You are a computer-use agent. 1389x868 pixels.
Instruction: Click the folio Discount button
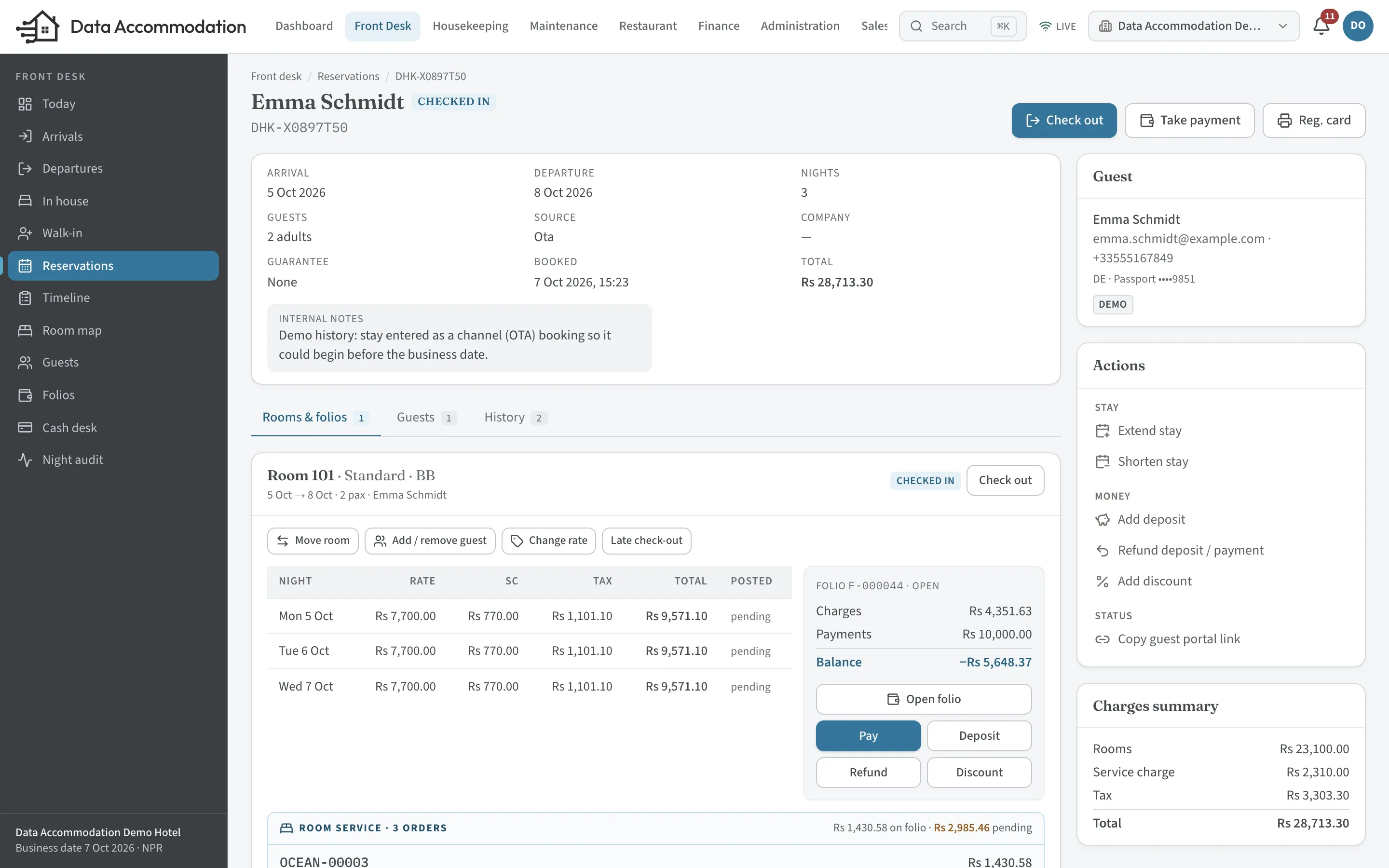(x=979, y=773)
